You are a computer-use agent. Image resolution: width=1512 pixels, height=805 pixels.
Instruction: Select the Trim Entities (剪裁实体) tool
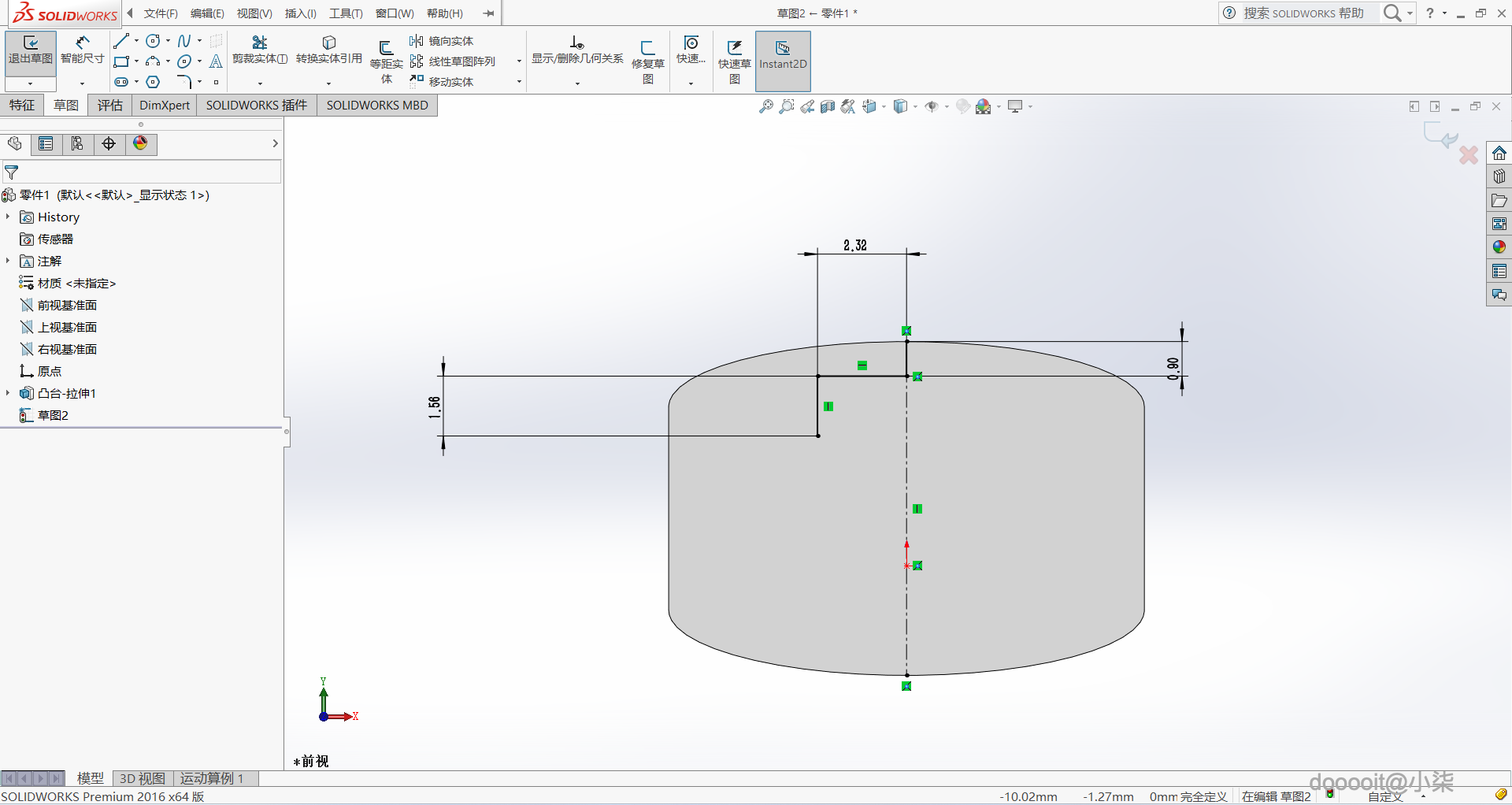click(259, 50)
